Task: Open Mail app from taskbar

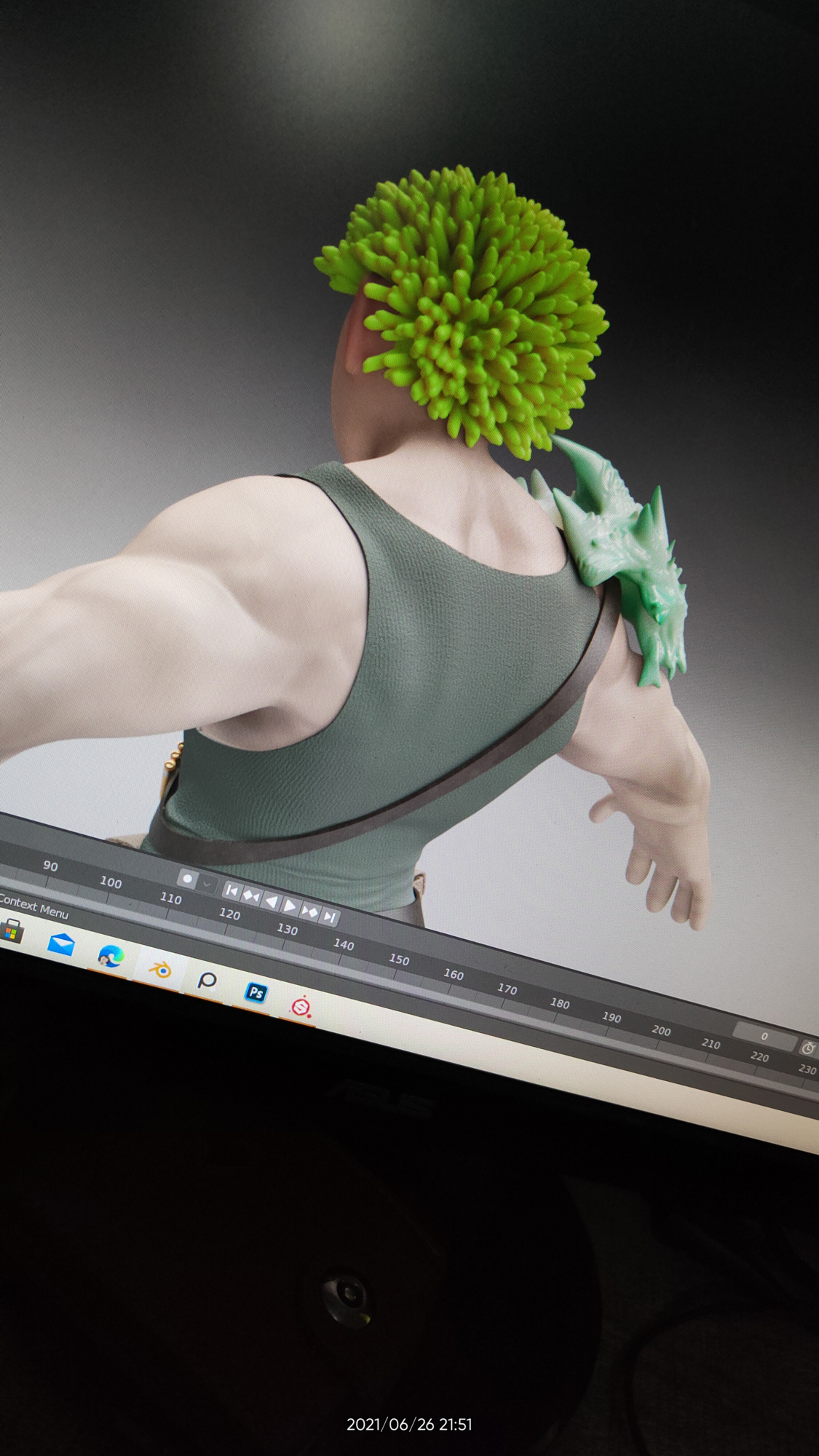Action: point(60,944)
